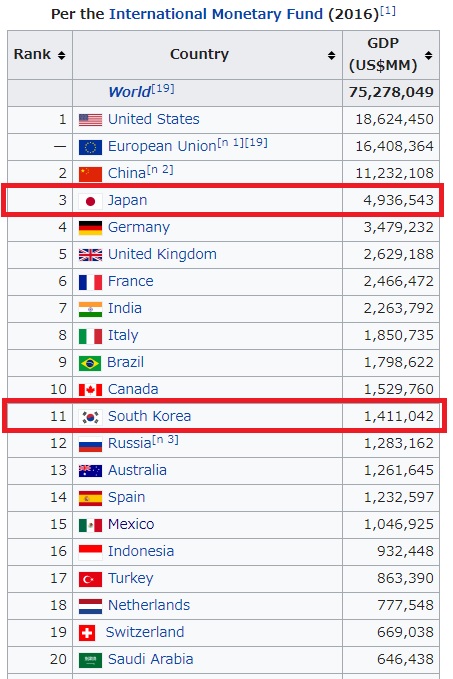Click the Japan flag icon
The image size is (453, 679).
point(90,201)
